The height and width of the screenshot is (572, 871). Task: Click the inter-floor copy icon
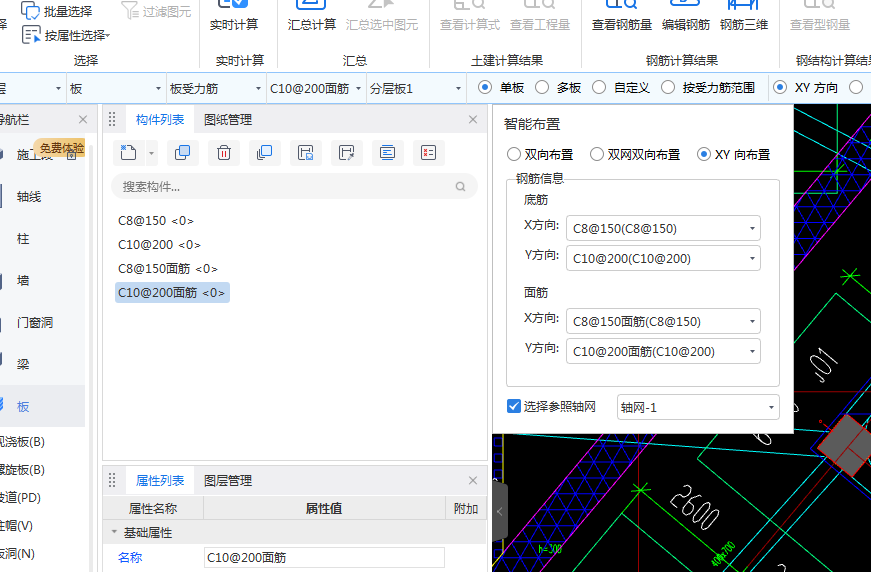click(x=264, y=153)
